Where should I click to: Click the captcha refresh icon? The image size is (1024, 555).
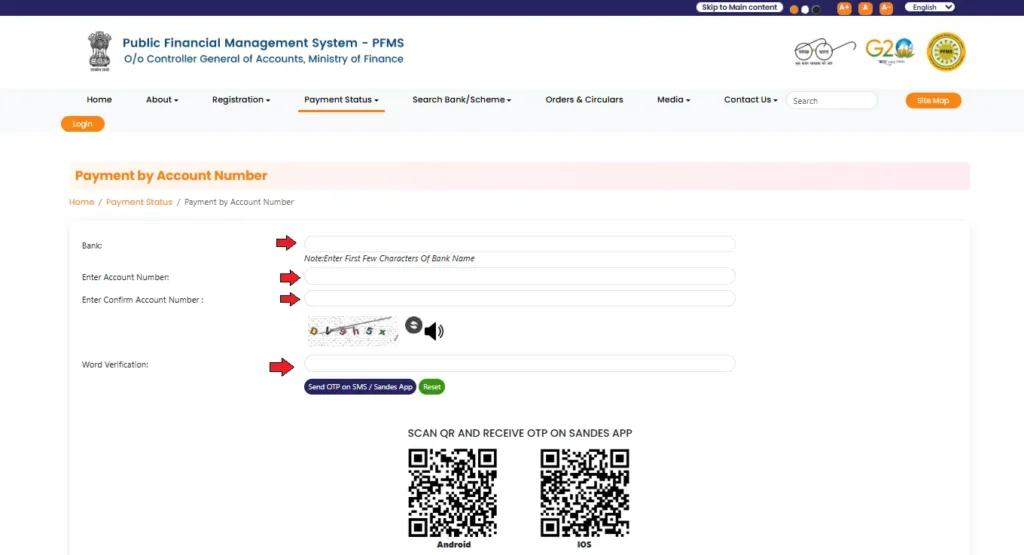(413, 325)
